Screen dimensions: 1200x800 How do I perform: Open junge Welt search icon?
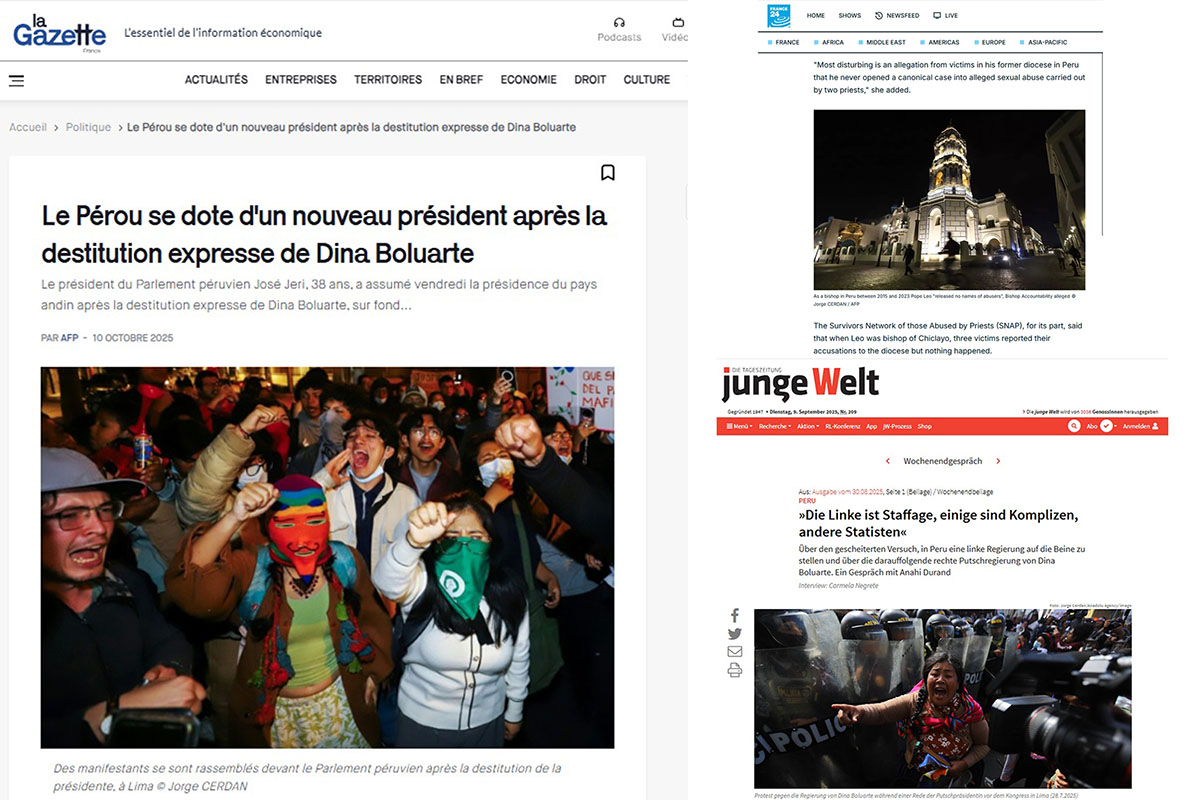coord(1074,426)
